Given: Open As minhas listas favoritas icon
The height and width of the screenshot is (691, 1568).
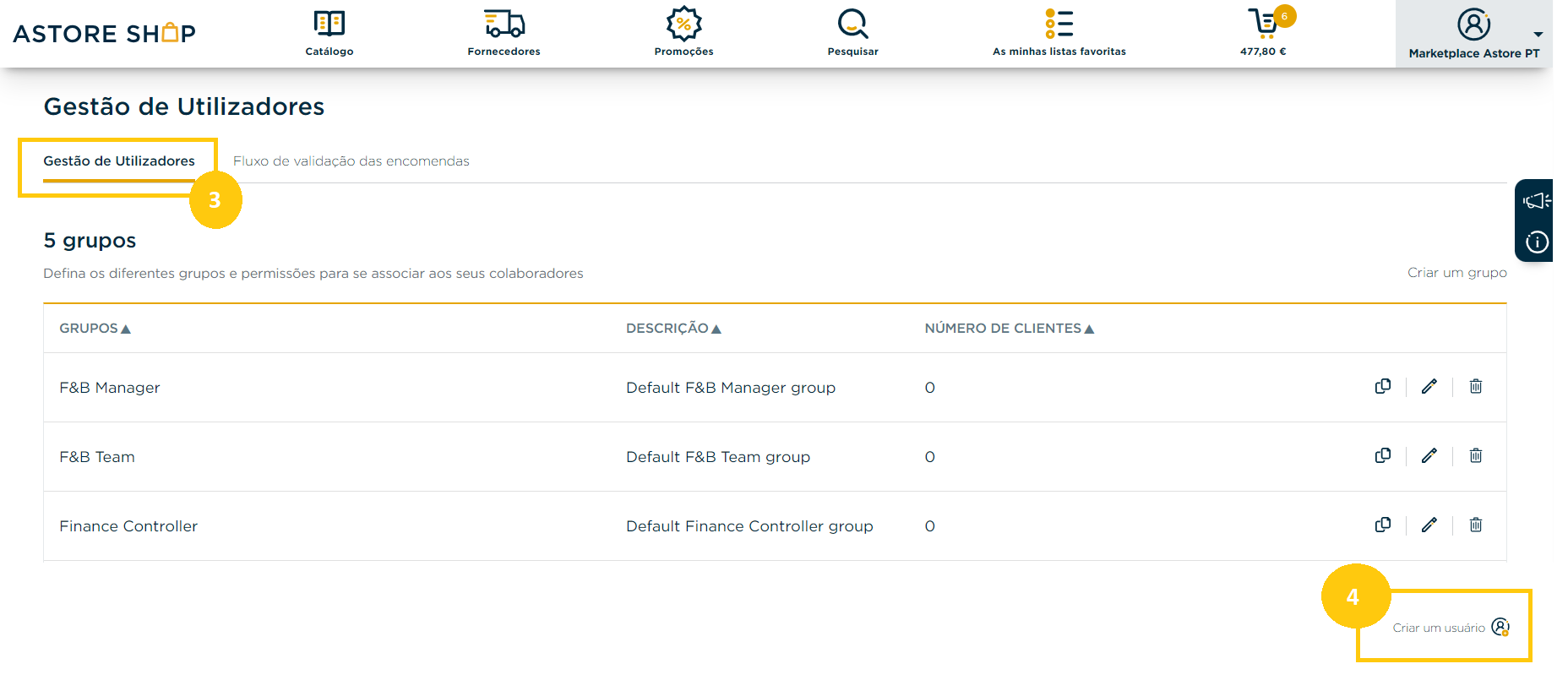Looking at the screenshot, I should [x=1059, y=24].
